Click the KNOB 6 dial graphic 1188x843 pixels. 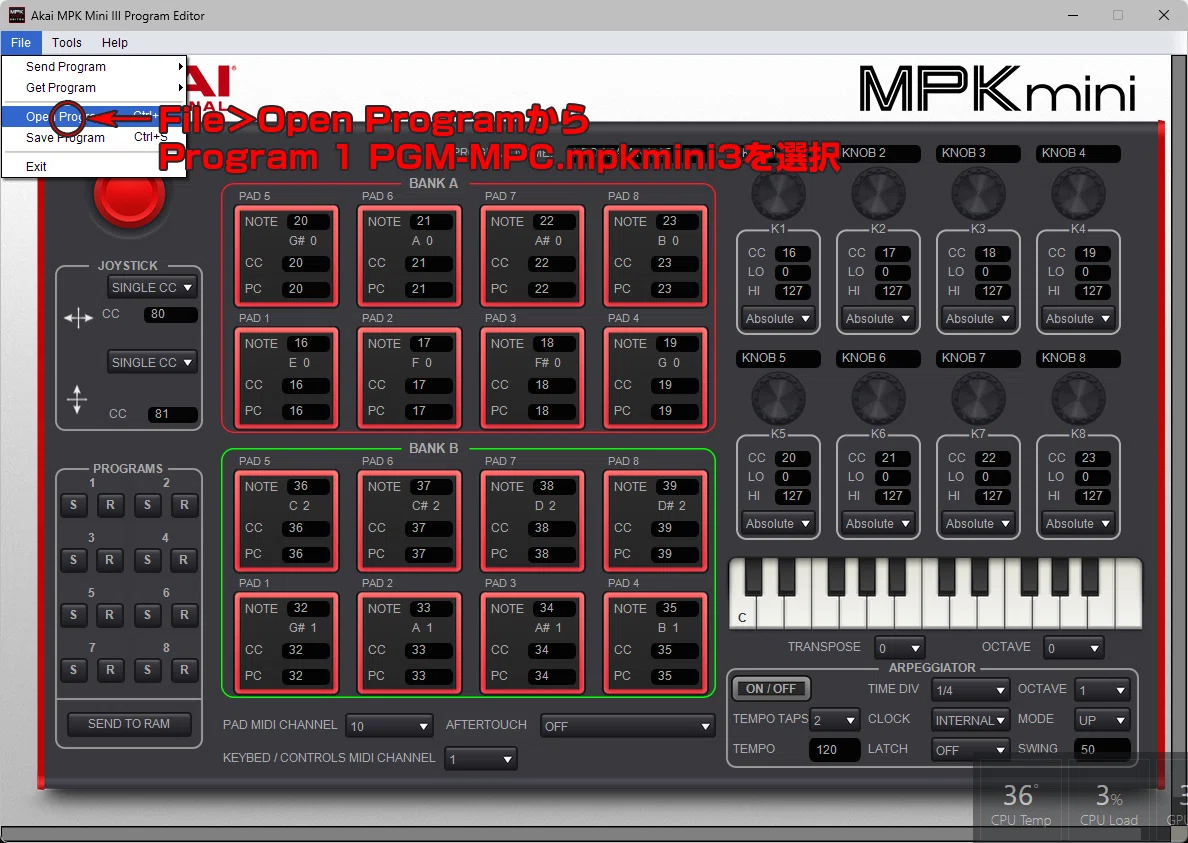(x=878, y=399)
